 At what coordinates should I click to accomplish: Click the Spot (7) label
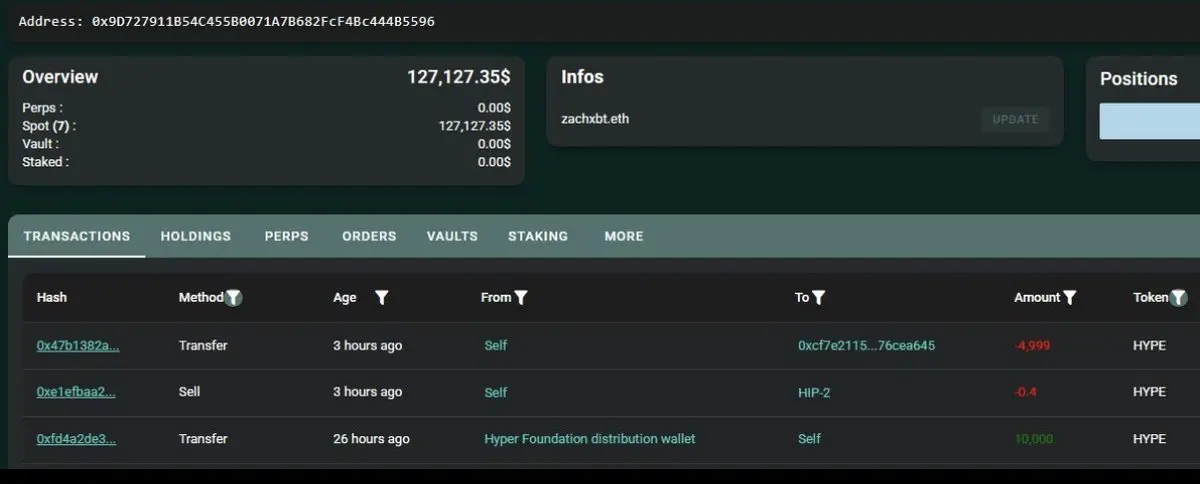(49, 126)
